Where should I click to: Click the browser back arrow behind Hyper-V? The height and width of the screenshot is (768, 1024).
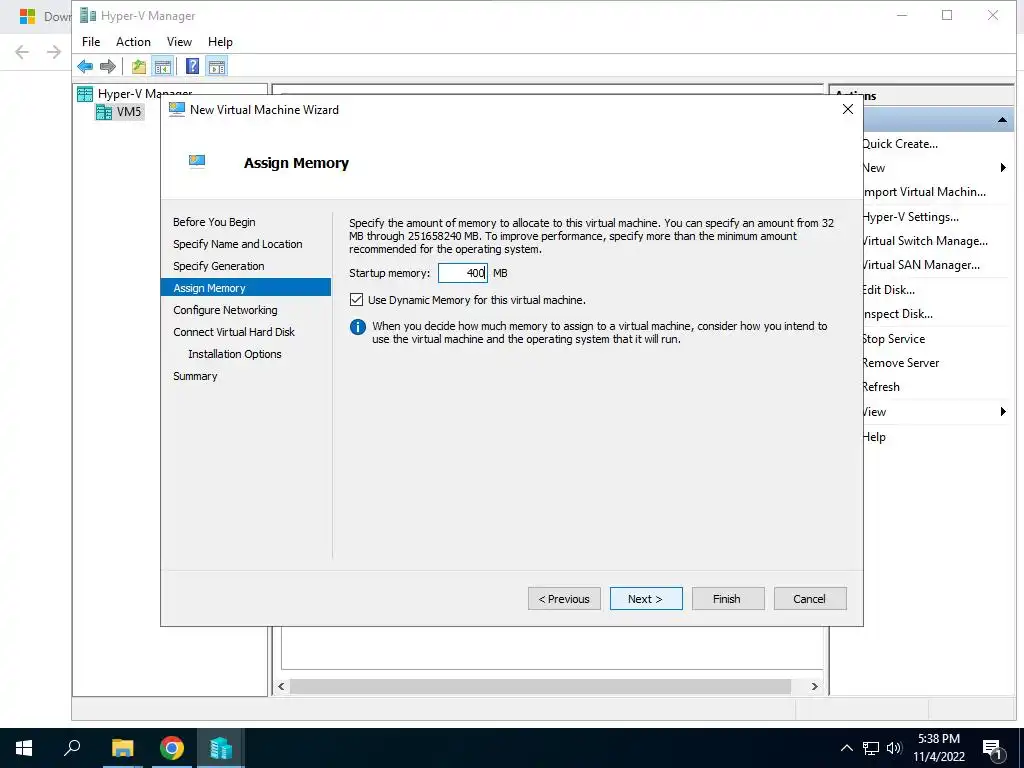tap(22, 52)
